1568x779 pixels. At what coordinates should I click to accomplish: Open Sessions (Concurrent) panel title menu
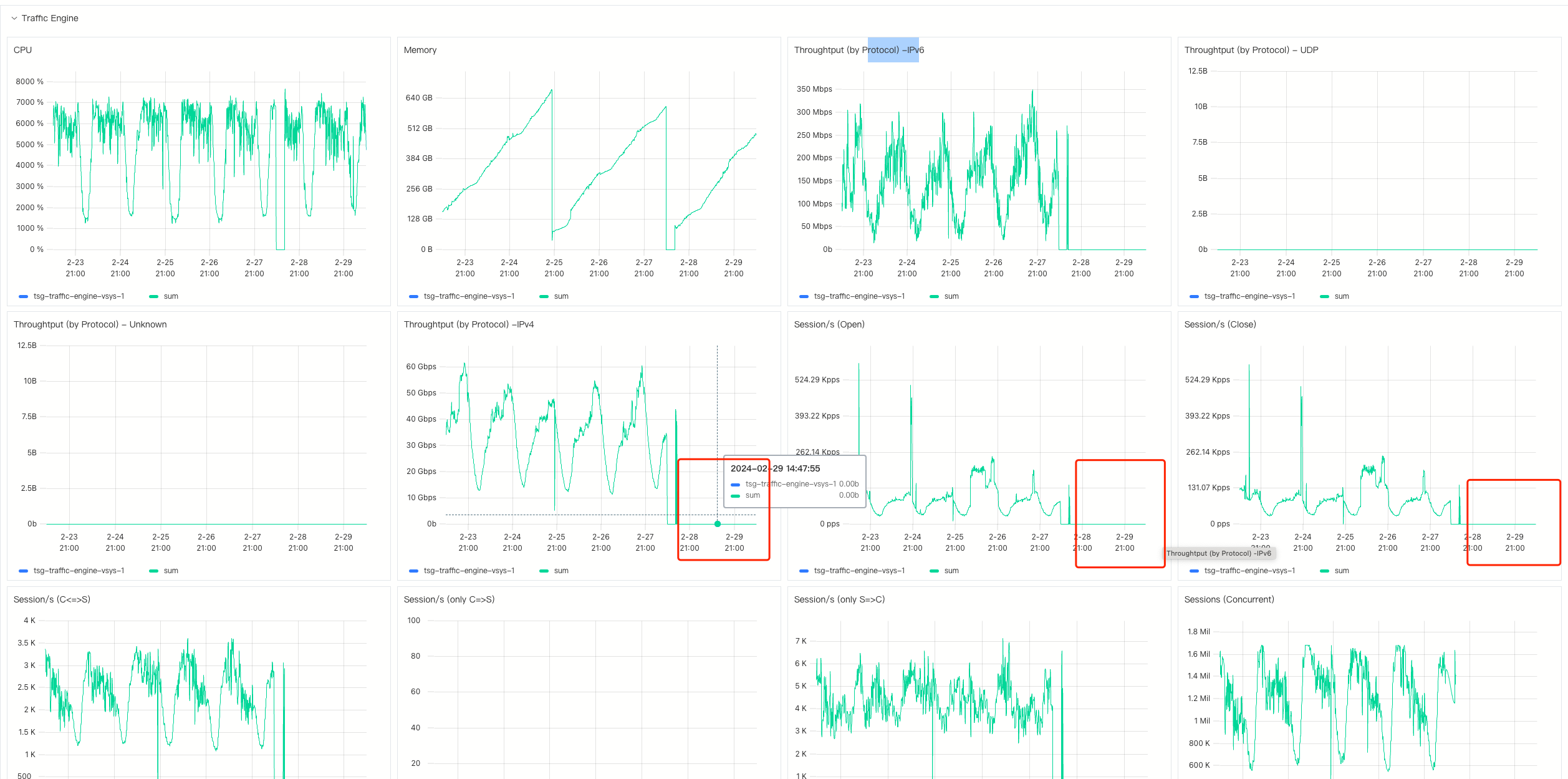(x=1229, y=599)
